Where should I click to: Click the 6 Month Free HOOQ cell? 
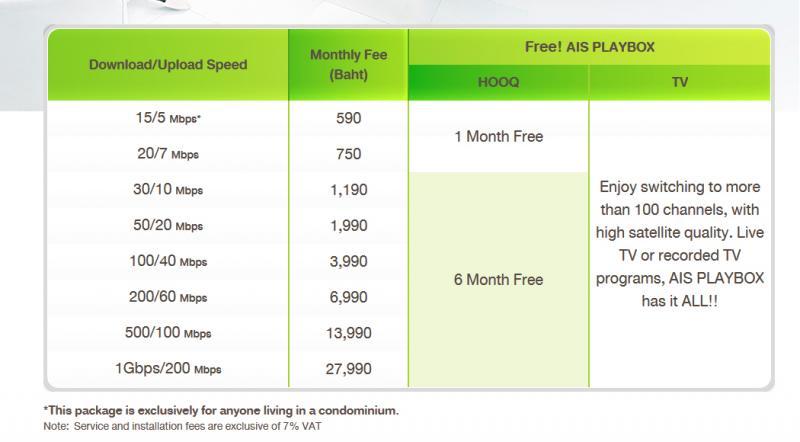pyautogui.click(x=499, y=279)
